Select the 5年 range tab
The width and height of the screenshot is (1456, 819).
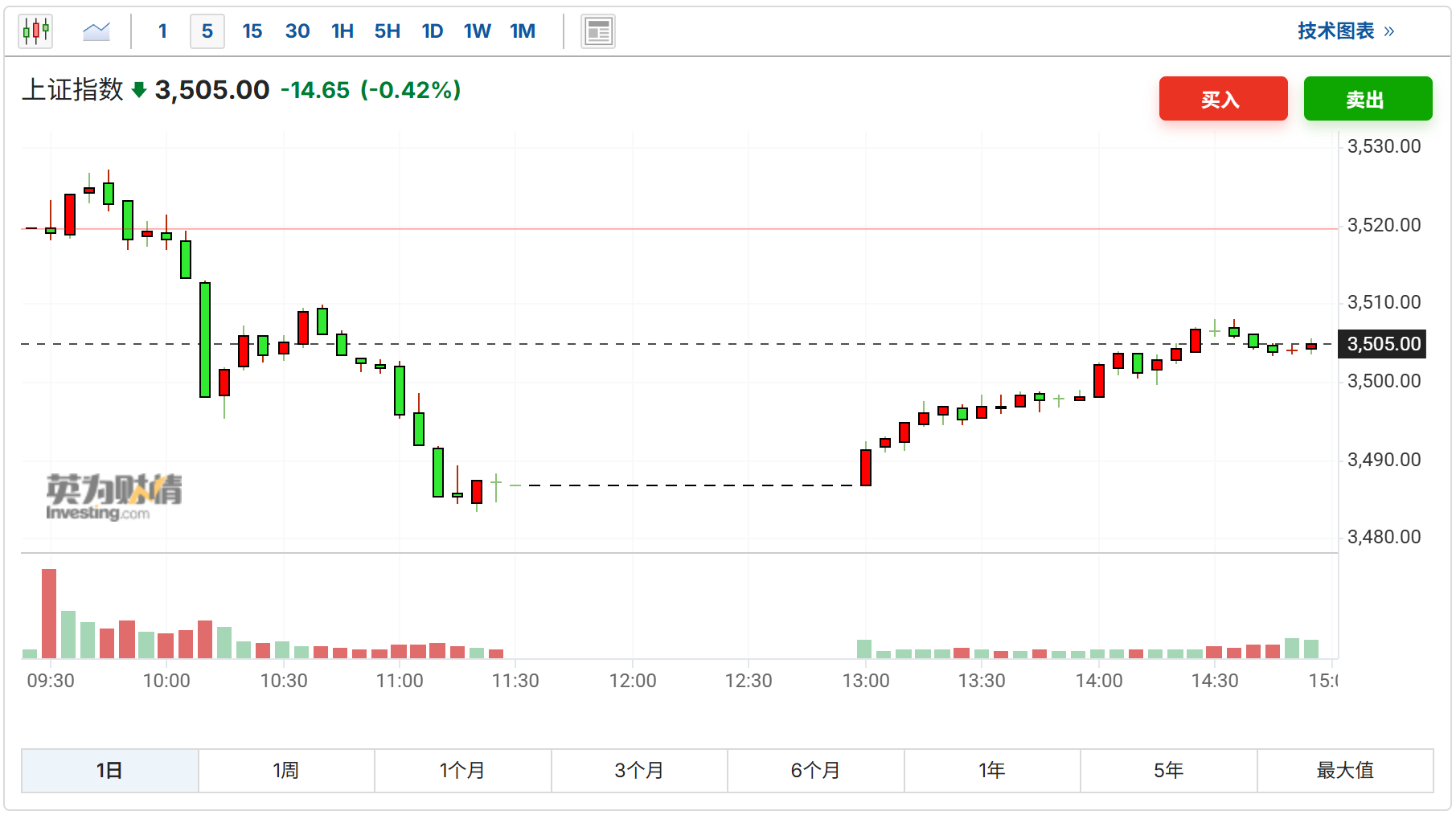tap(1168, 770)
